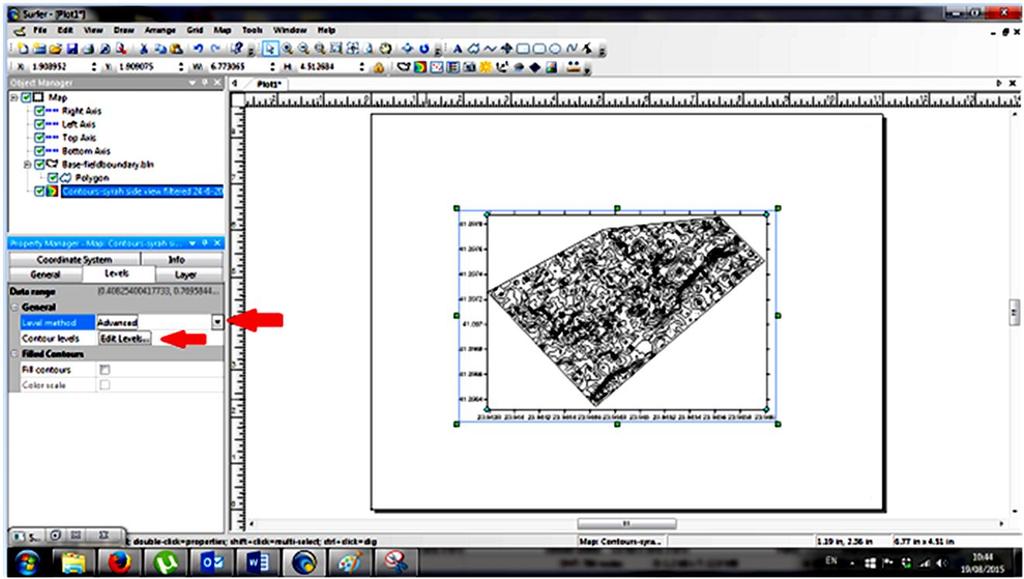Click the X position spinner arrows
Image resolution: width=1024 pixels, height=579 pixels.
tap(94, 67)
